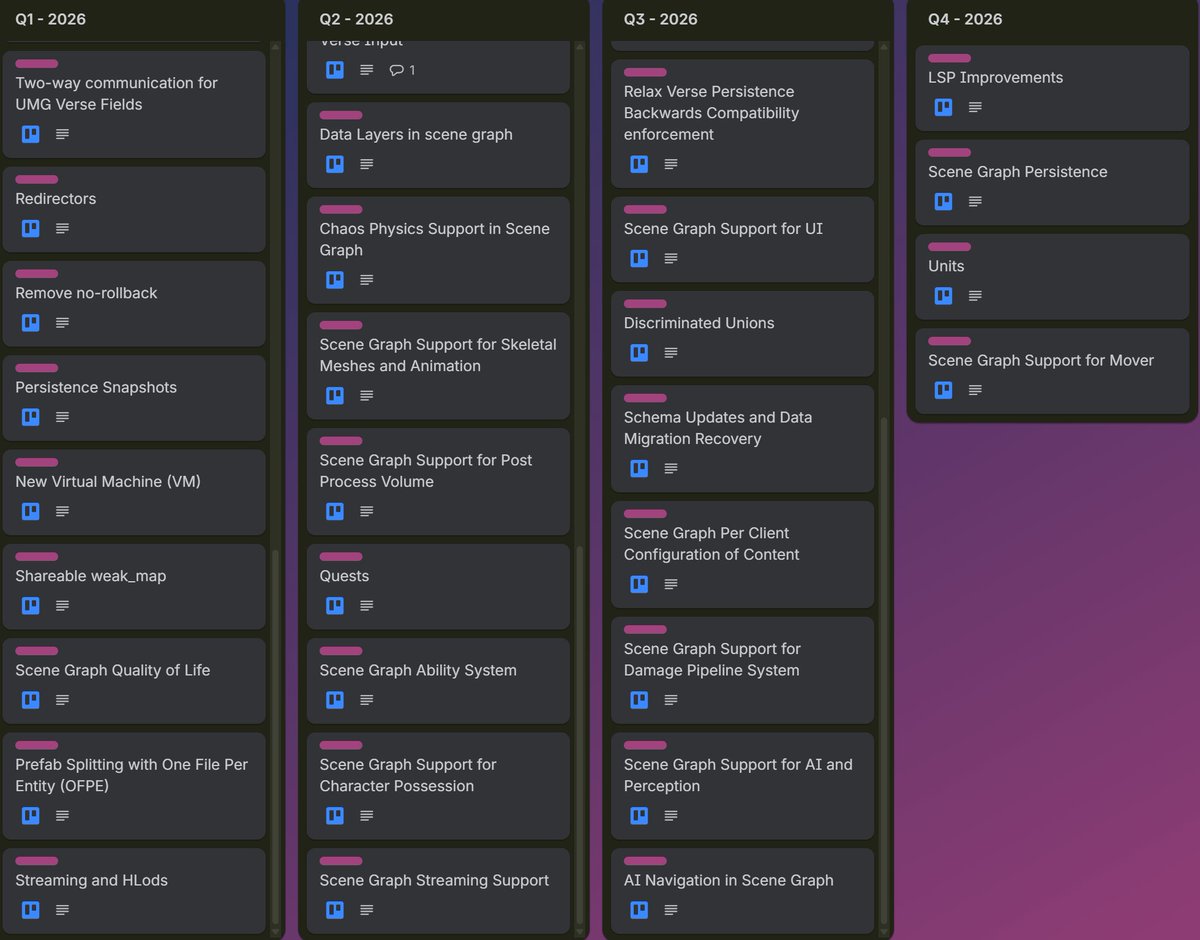Open the Streaming and HLods card
Viewport: 1200px width, 940px height.
pos(134,891)
